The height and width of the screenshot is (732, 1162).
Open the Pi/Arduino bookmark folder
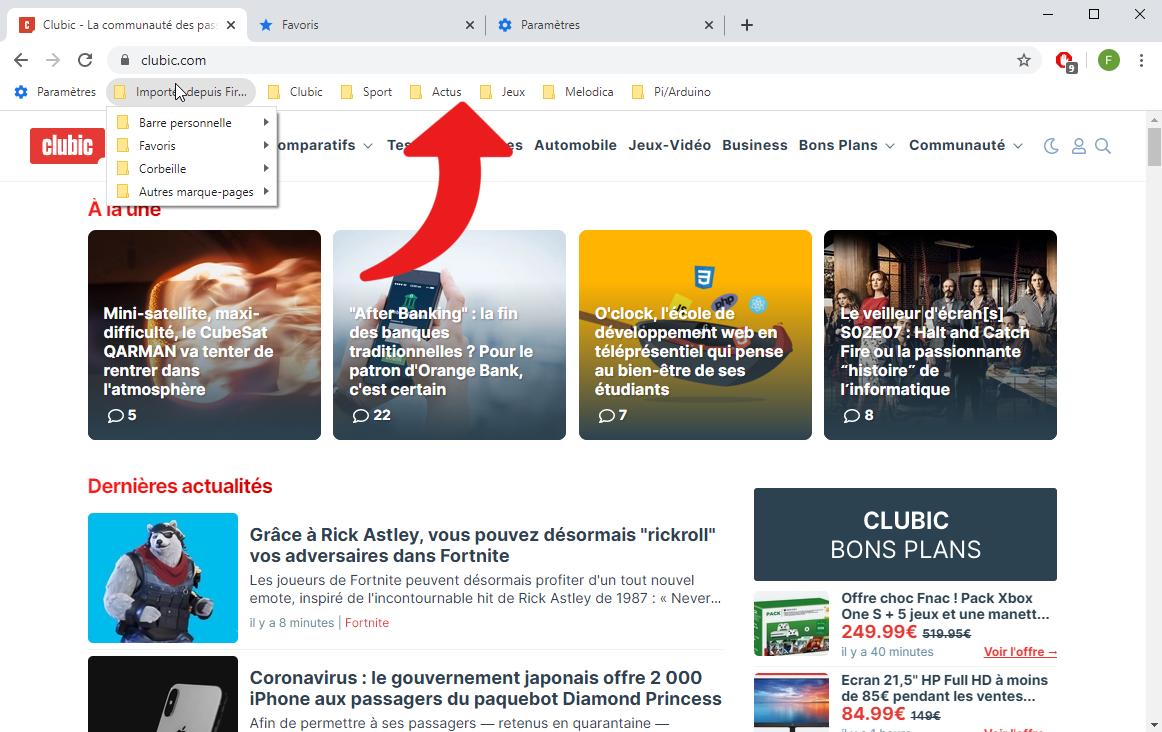[671, 92]
